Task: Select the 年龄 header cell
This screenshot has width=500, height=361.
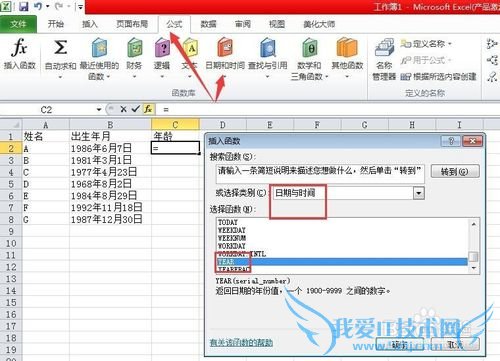Action: pyautogui.click(x=175, y=136)
